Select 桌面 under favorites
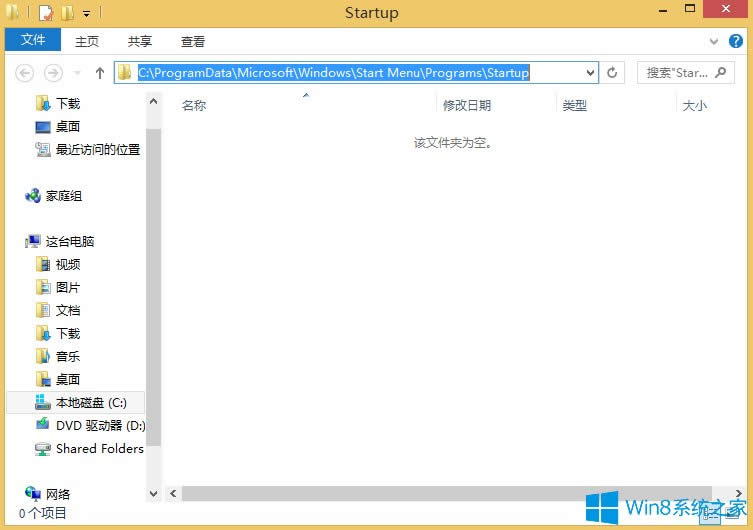Screen dimensions: 753x530 click(x=68, y=126)
